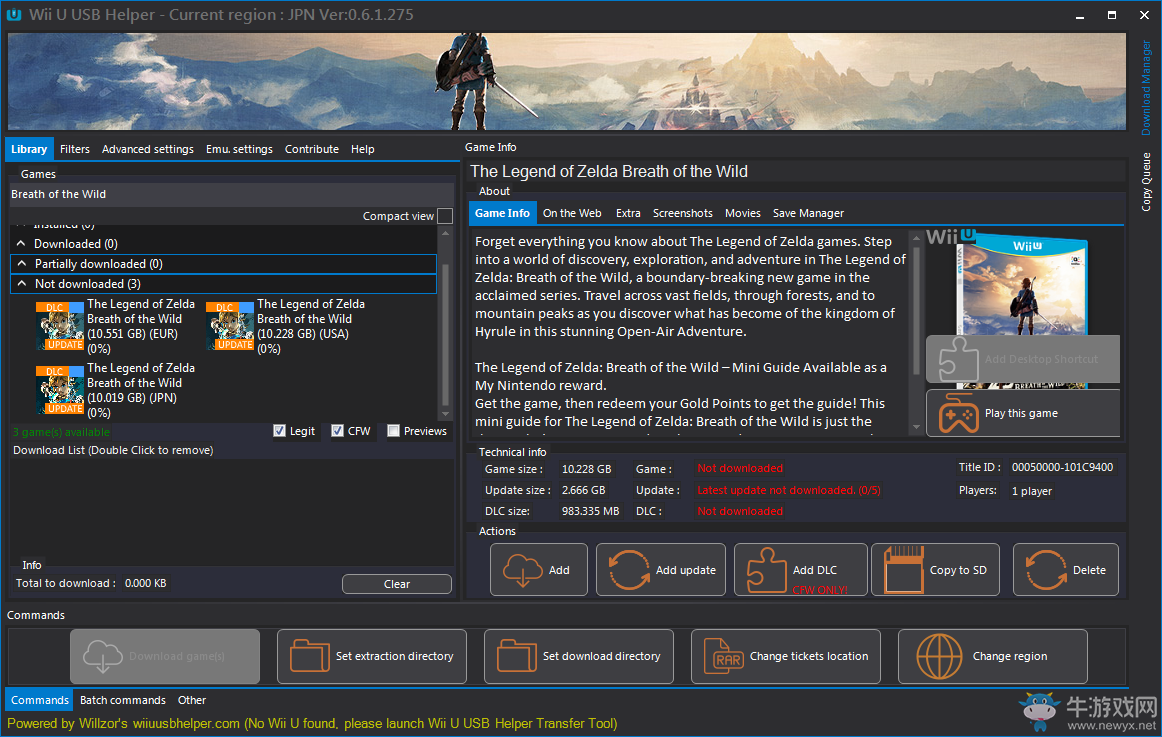Open the Help tab
This screenshot has height=737, width=1162.
[x=362, y=149]
